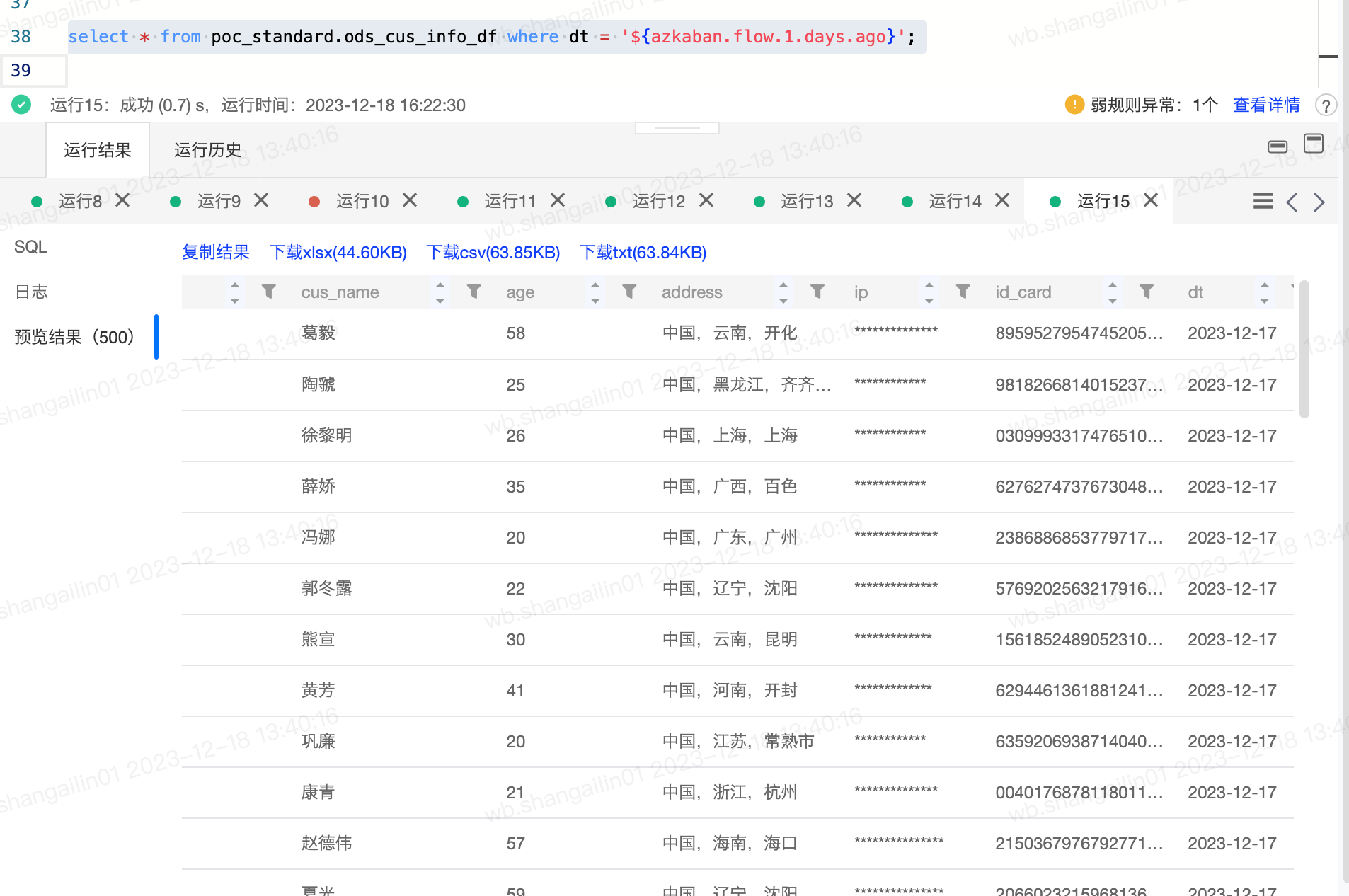Viewport: 1349px width, 896px height.
Task: Download txt (63.84KB) file
Action: point(643,253)
